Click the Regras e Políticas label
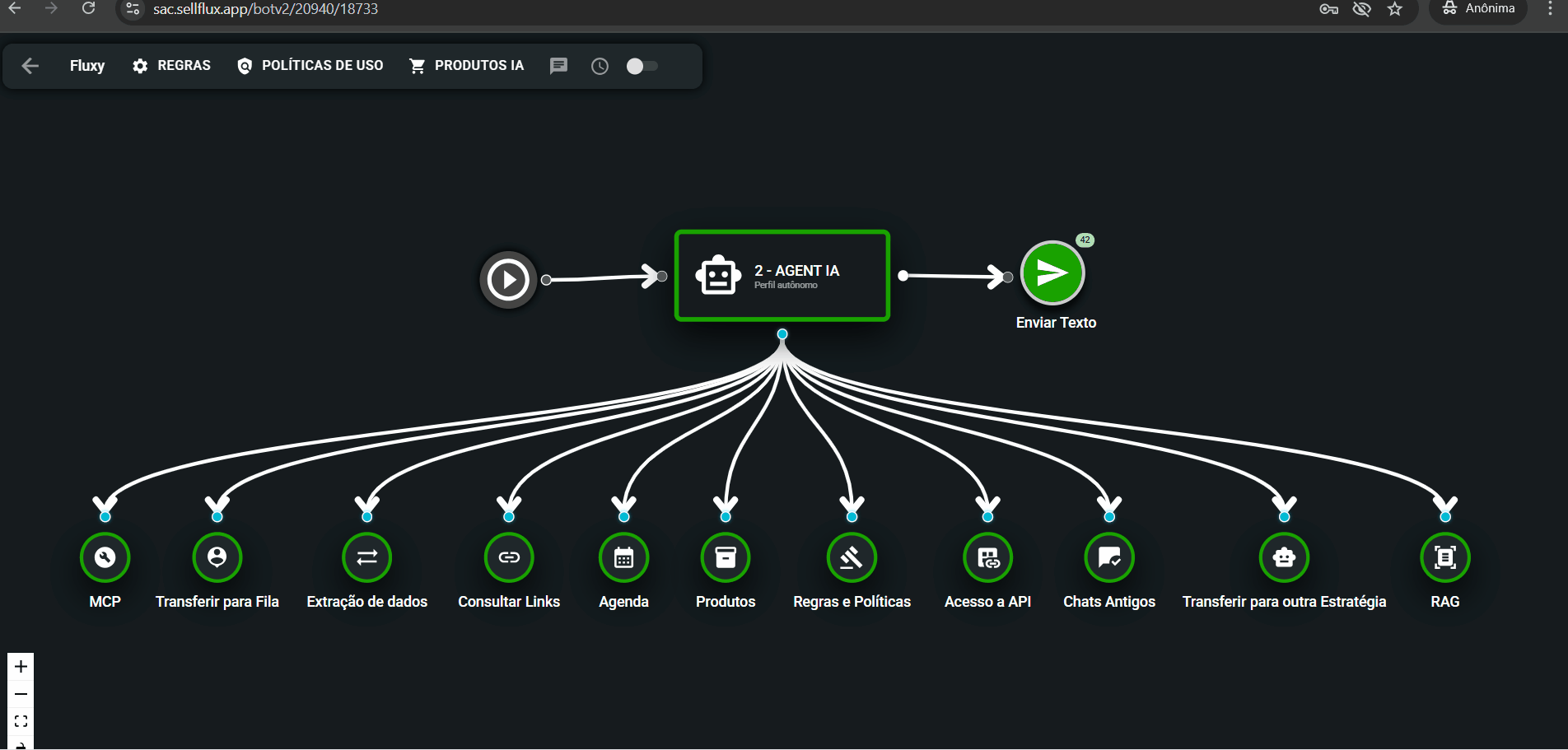 pos(852,602)
